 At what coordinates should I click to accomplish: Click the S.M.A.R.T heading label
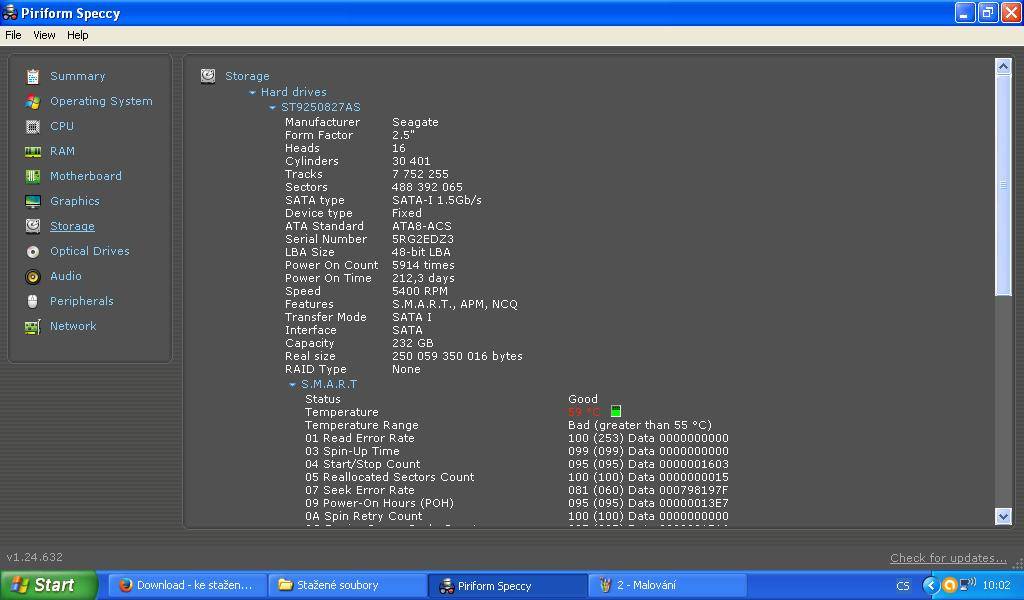(x=329, y=385)
